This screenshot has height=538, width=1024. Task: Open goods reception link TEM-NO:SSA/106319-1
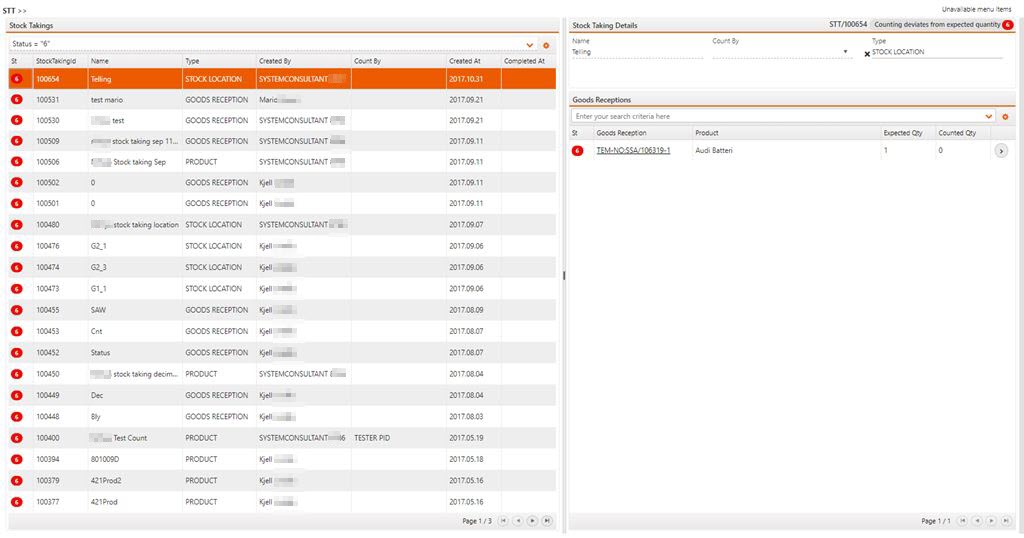pos(633,151)
